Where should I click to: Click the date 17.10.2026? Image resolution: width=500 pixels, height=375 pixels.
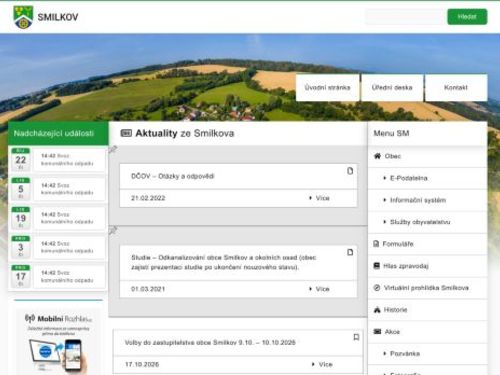point(142,364)
